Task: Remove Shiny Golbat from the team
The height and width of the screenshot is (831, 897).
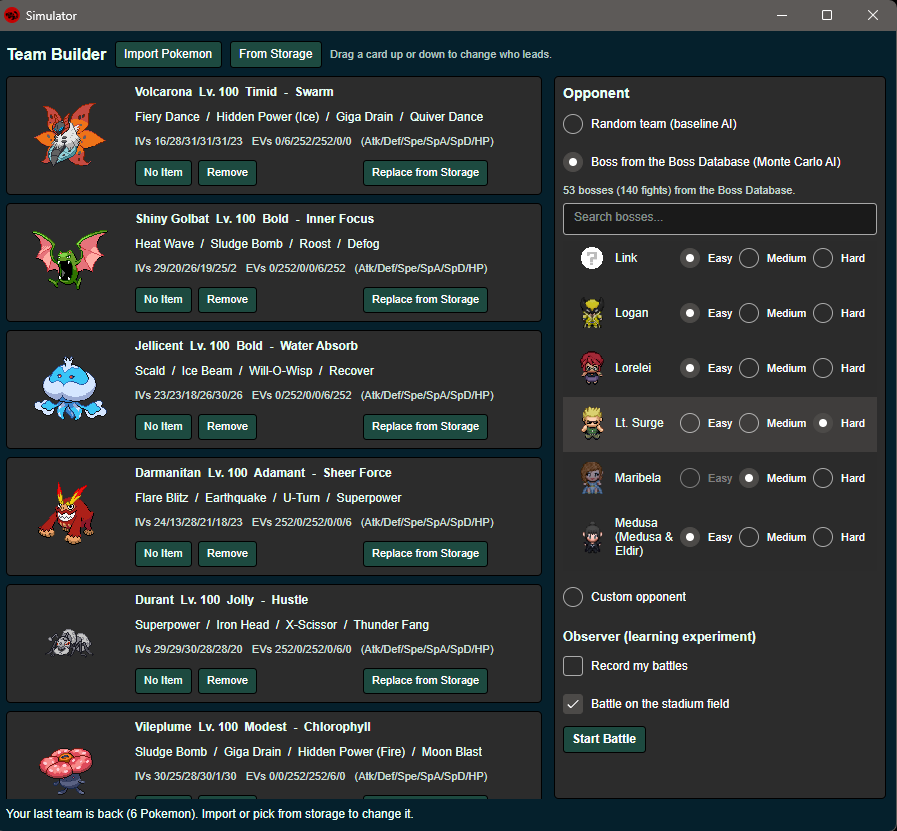Action: coord(227,300)
